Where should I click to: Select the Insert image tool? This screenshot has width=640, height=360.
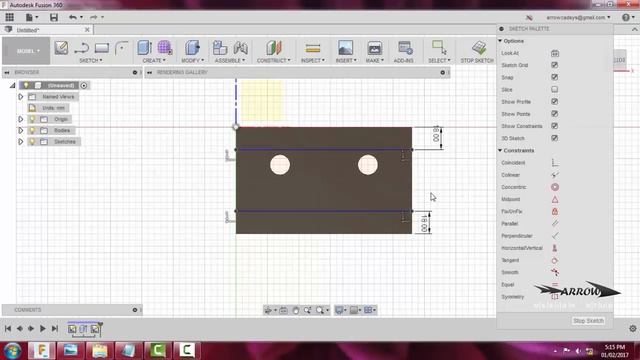(x=345, y=48)
